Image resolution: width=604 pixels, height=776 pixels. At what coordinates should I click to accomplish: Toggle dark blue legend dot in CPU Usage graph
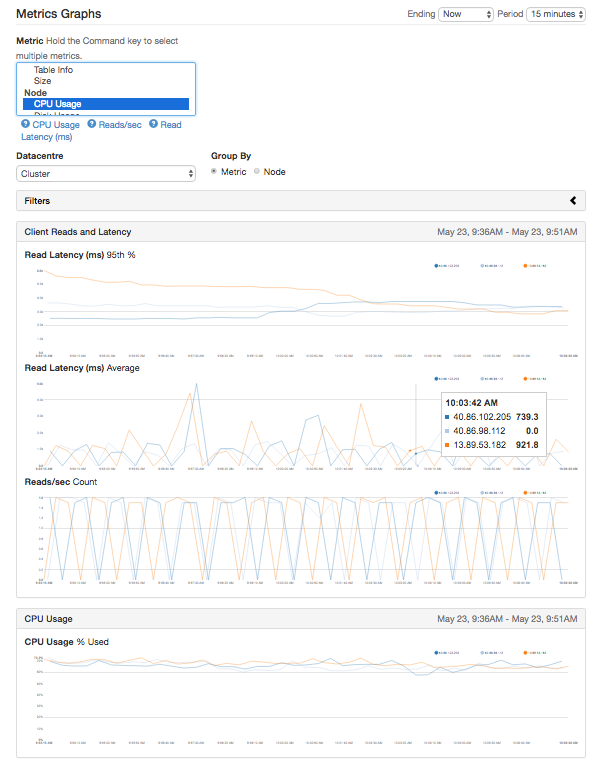pyautogui.click(x=436, y=653)
